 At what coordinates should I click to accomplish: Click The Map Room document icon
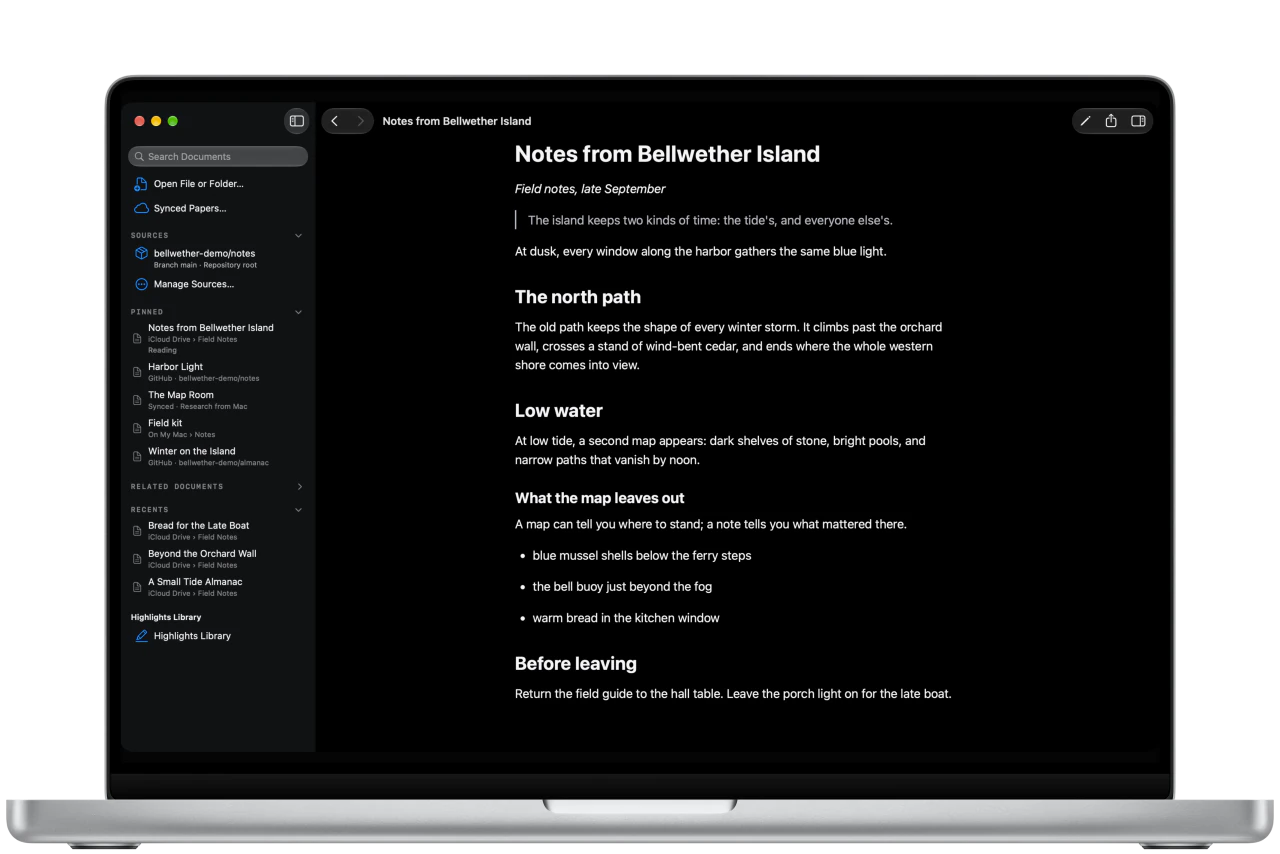[x=138, y=400]
